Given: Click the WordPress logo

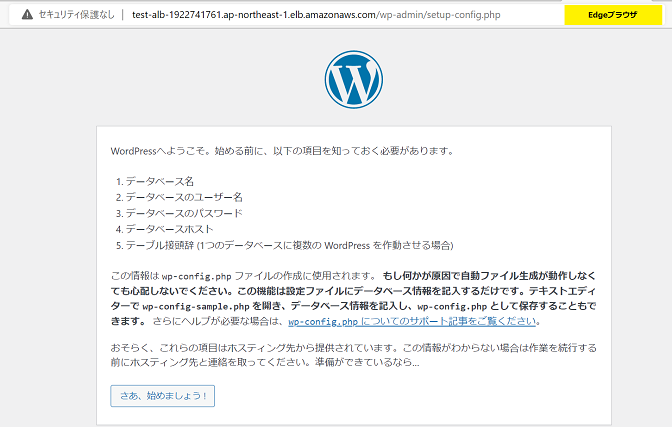Looking at the screenshot, I should coord(354,79).
